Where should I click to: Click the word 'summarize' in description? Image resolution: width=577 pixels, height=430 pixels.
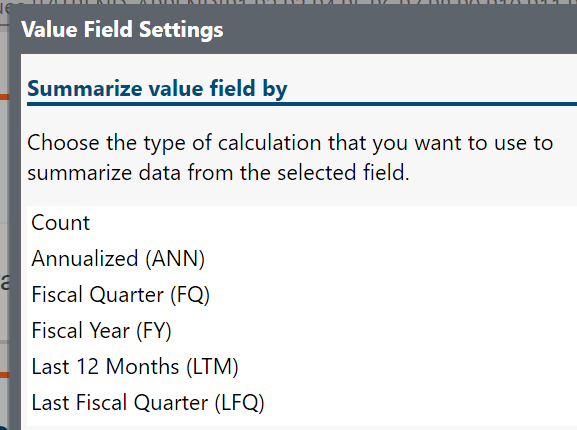coord(79,173)
